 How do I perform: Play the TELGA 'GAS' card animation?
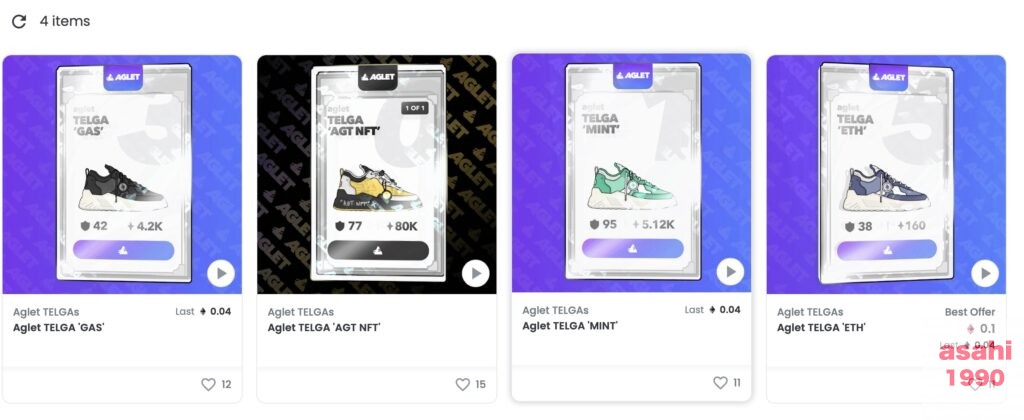[x=221, y=274]
